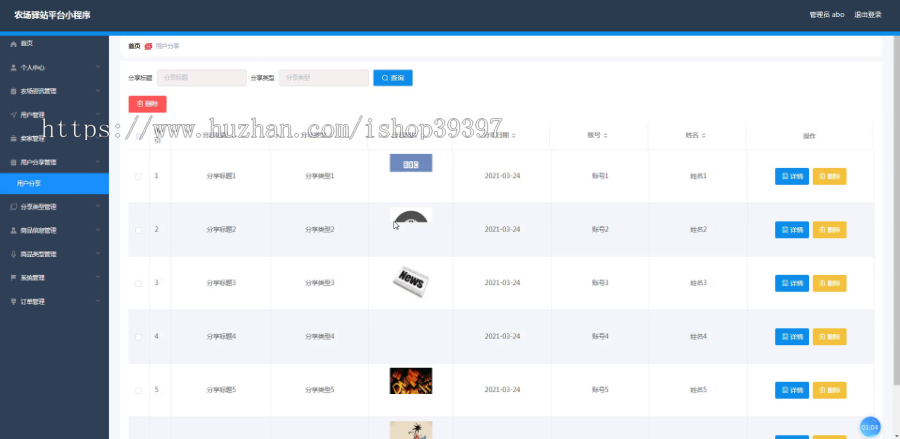Click the 退出登录 link in header
The image size is (900, 439).
pyautogui.click(x=868, y=15)
